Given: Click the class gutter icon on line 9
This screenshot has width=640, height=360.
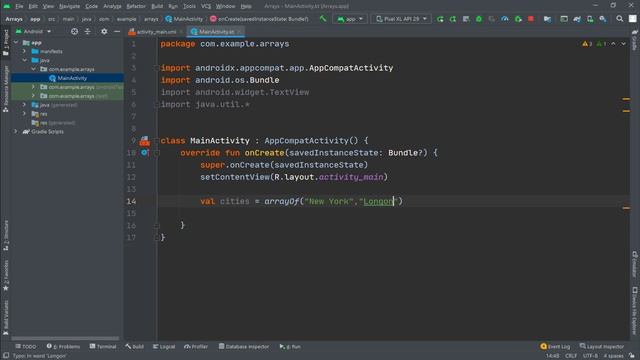Looking at the screenshot, I should (x=144, y=141).
